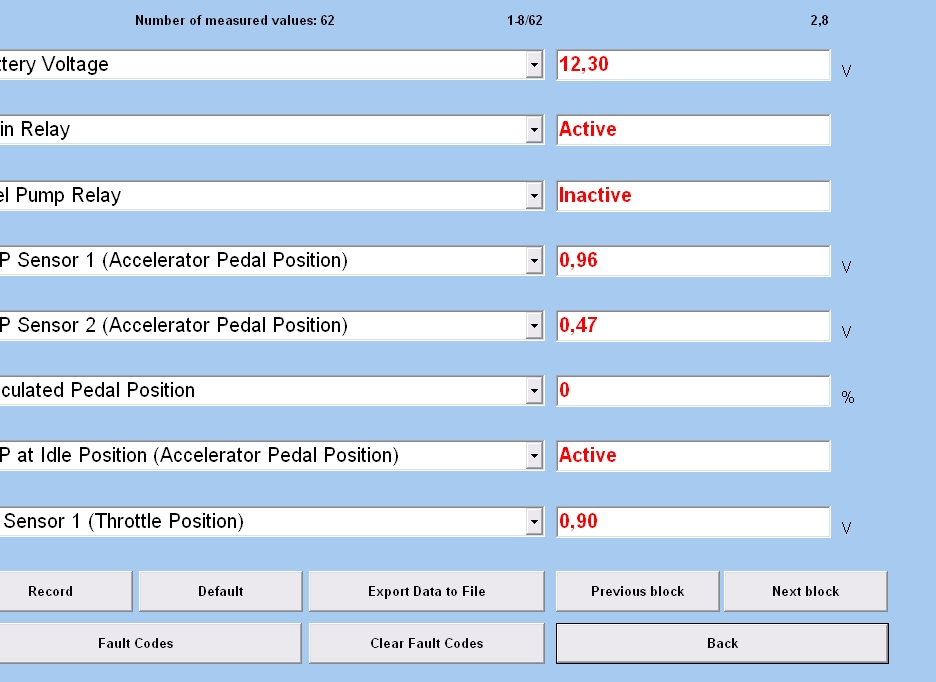This screenshot has height=682, width=936.
Task: Click the V unit beside the 0,90 value
Action: pos(846,528)
